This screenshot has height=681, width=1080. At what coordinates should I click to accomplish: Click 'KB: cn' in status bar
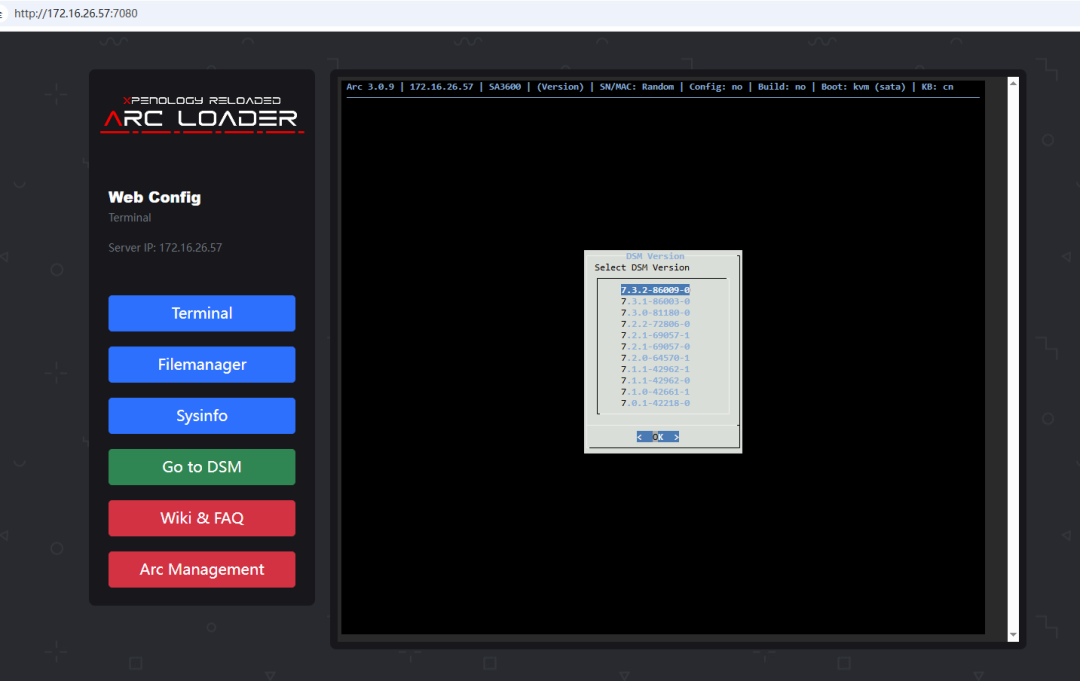coord(937,87)
